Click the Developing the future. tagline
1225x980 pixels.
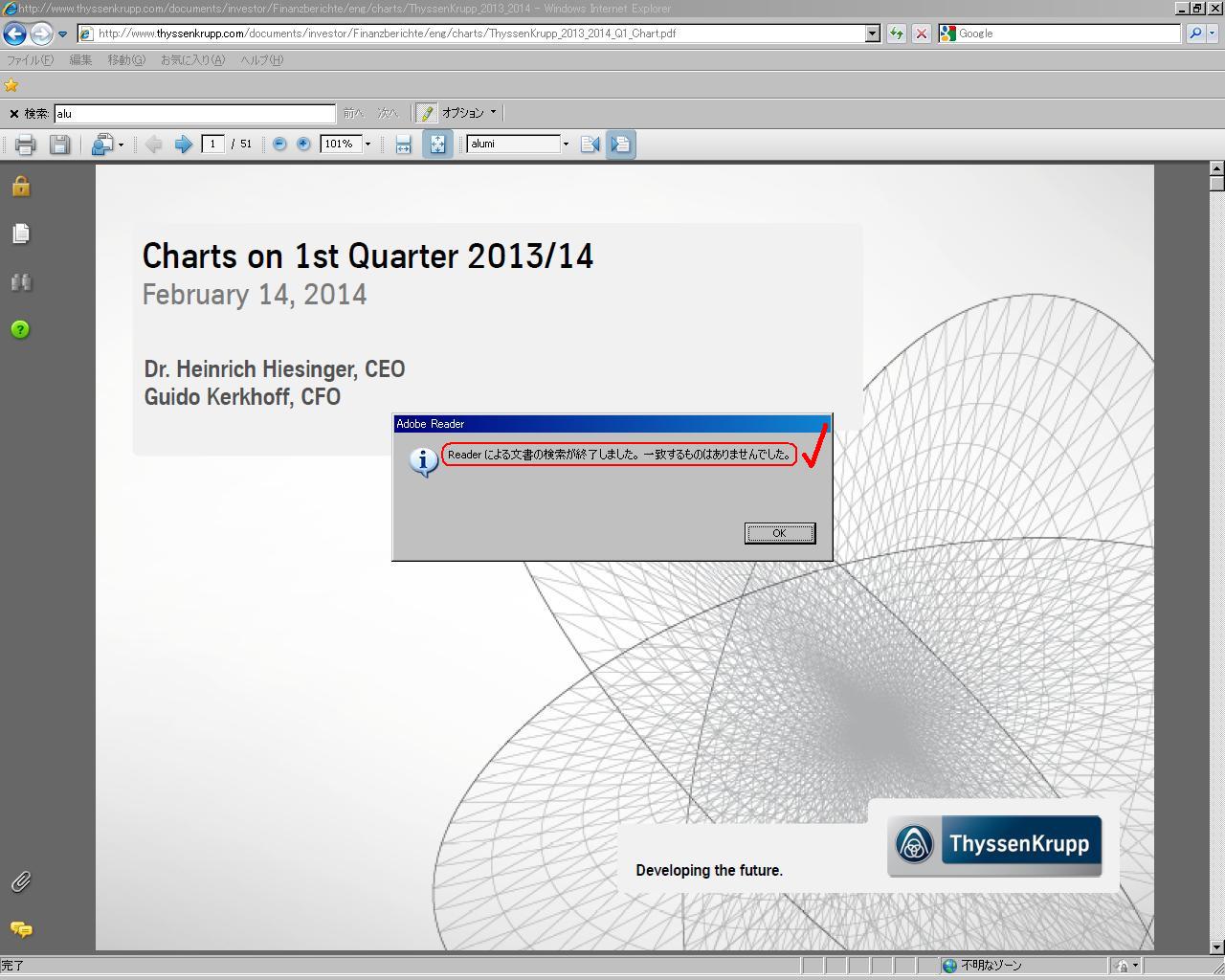click(x=709, y=870)
